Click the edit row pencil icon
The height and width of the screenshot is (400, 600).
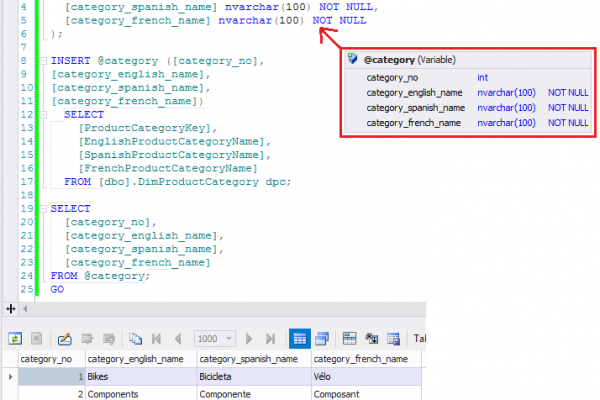pyautogui.click(x=64, y=339)
